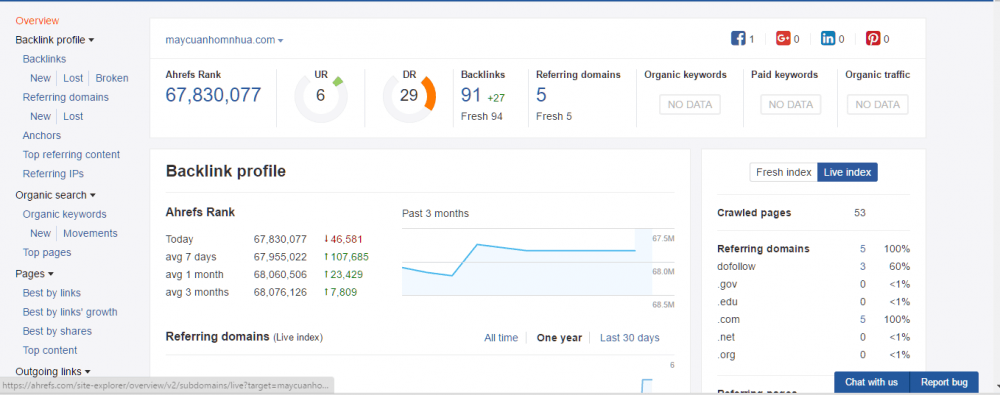
Task: Open Best by links page
Action: 52,293
